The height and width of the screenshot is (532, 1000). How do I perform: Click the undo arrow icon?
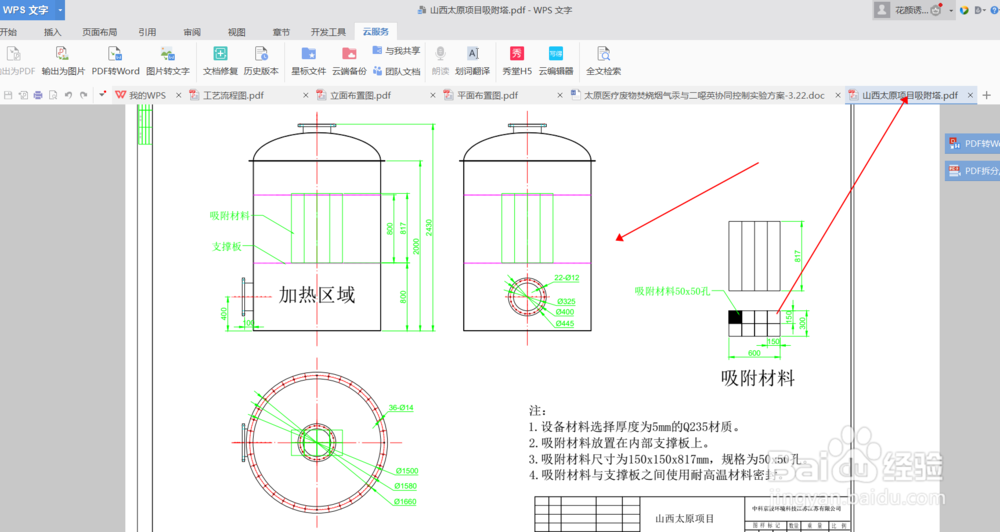(x=68, y=95)
